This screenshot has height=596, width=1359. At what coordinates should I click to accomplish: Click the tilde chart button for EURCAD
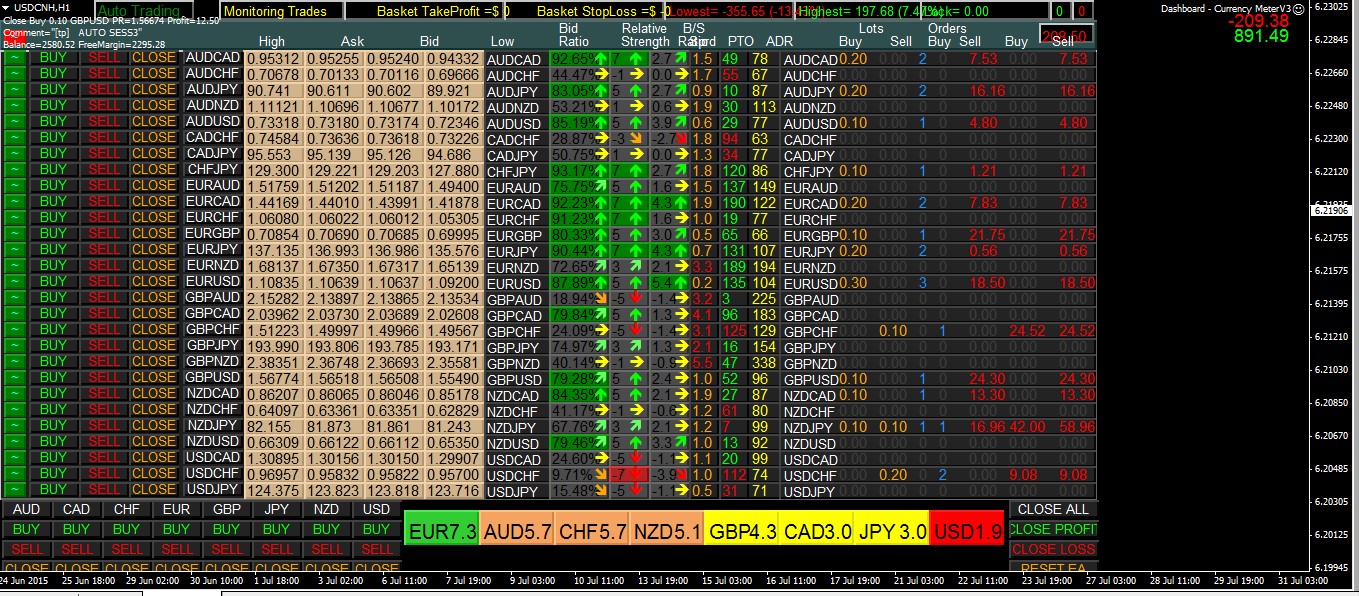(16, 202)
